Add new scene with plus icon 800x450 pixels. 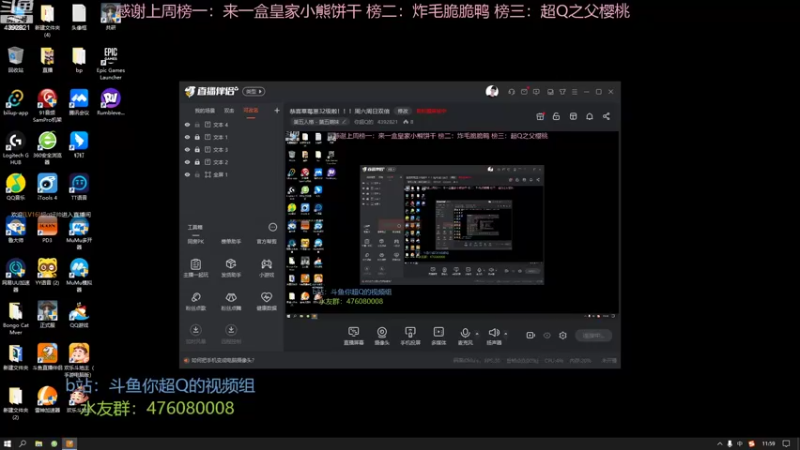(x=277, y=110)
